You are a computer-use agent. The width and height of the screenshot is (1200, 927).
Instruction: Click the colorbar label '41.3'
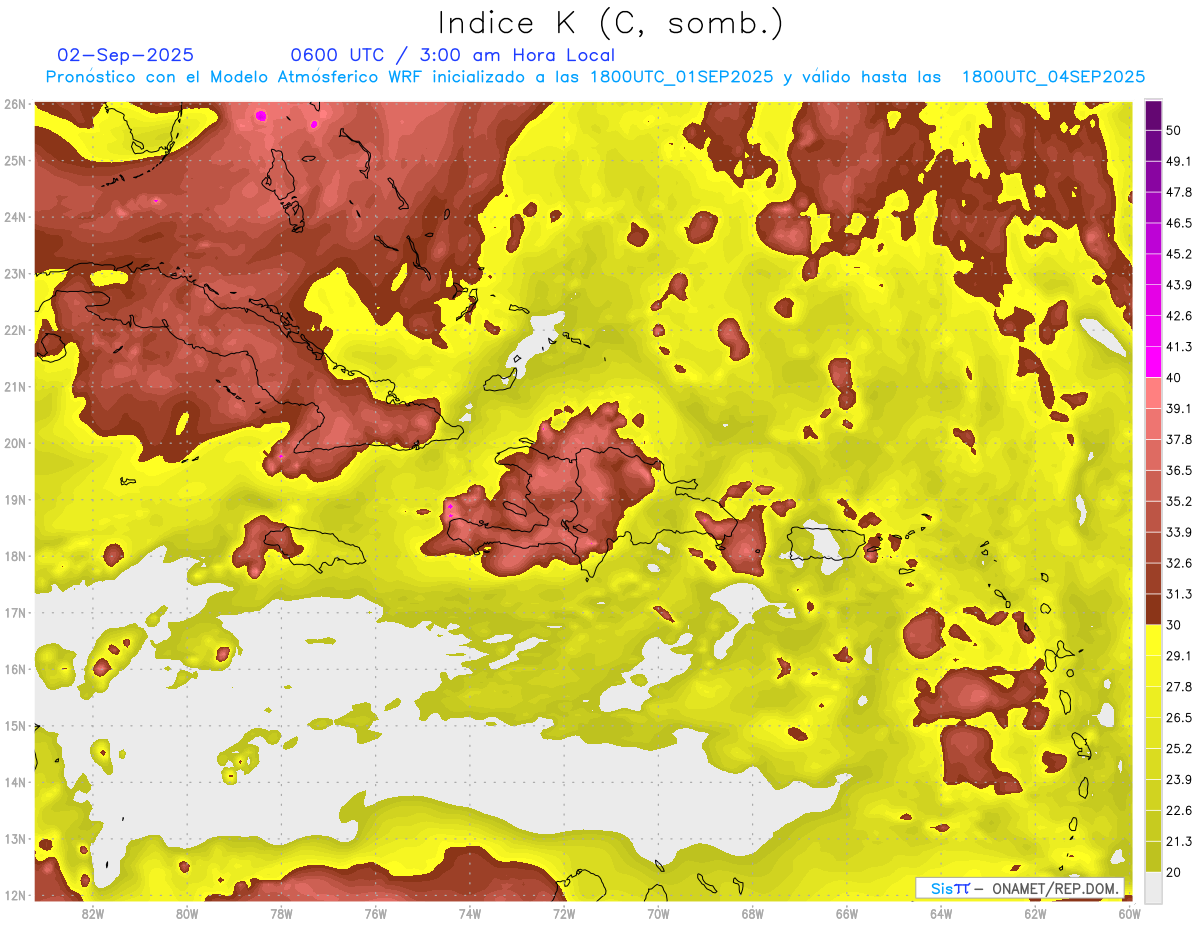click(1178, 347)
